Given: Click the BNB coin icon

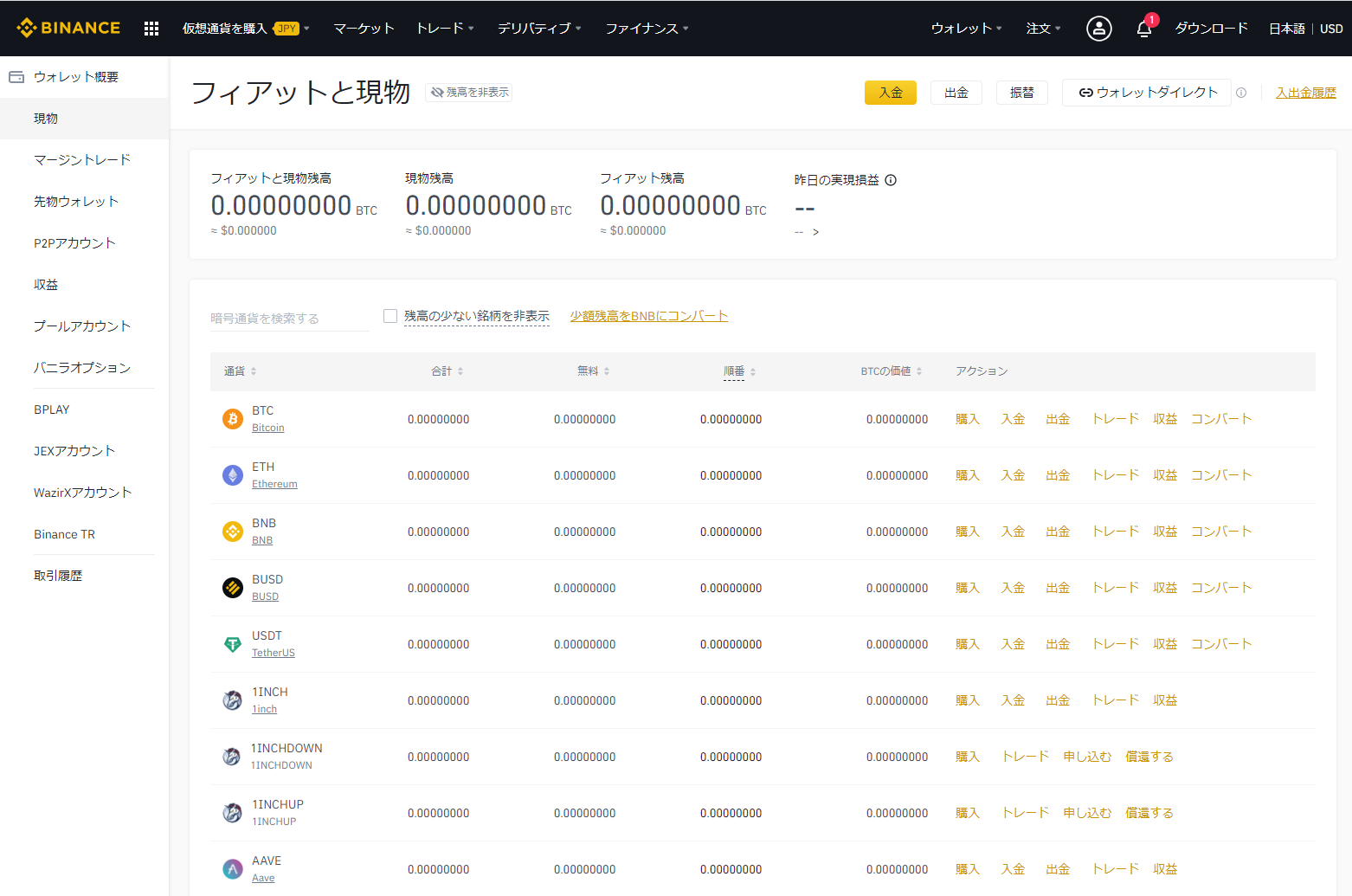Looking at the screenshot, I should 233,532.
